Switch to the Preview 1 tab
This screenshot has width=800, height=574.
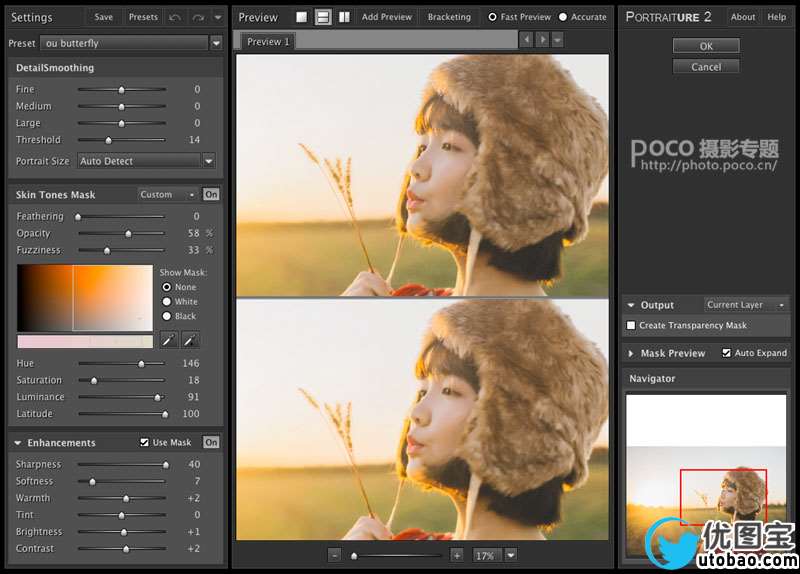pos(267,41)
